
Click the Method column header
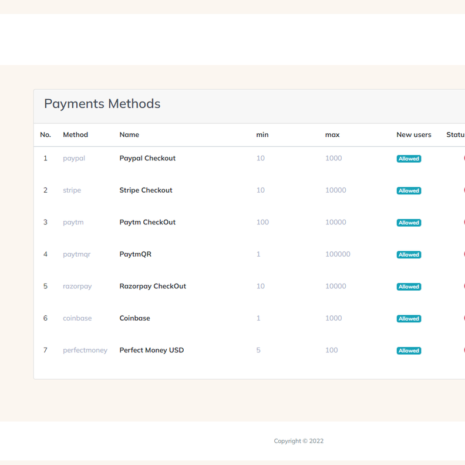[x=75, y=135]
